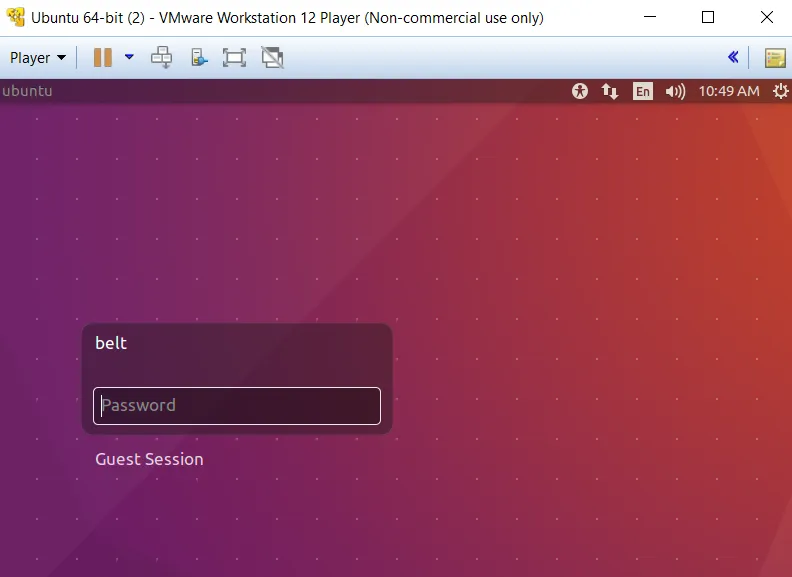Open the network connections indicator
Image resolution: width=792 pixels, height=577 pixels.
(610, 91)
